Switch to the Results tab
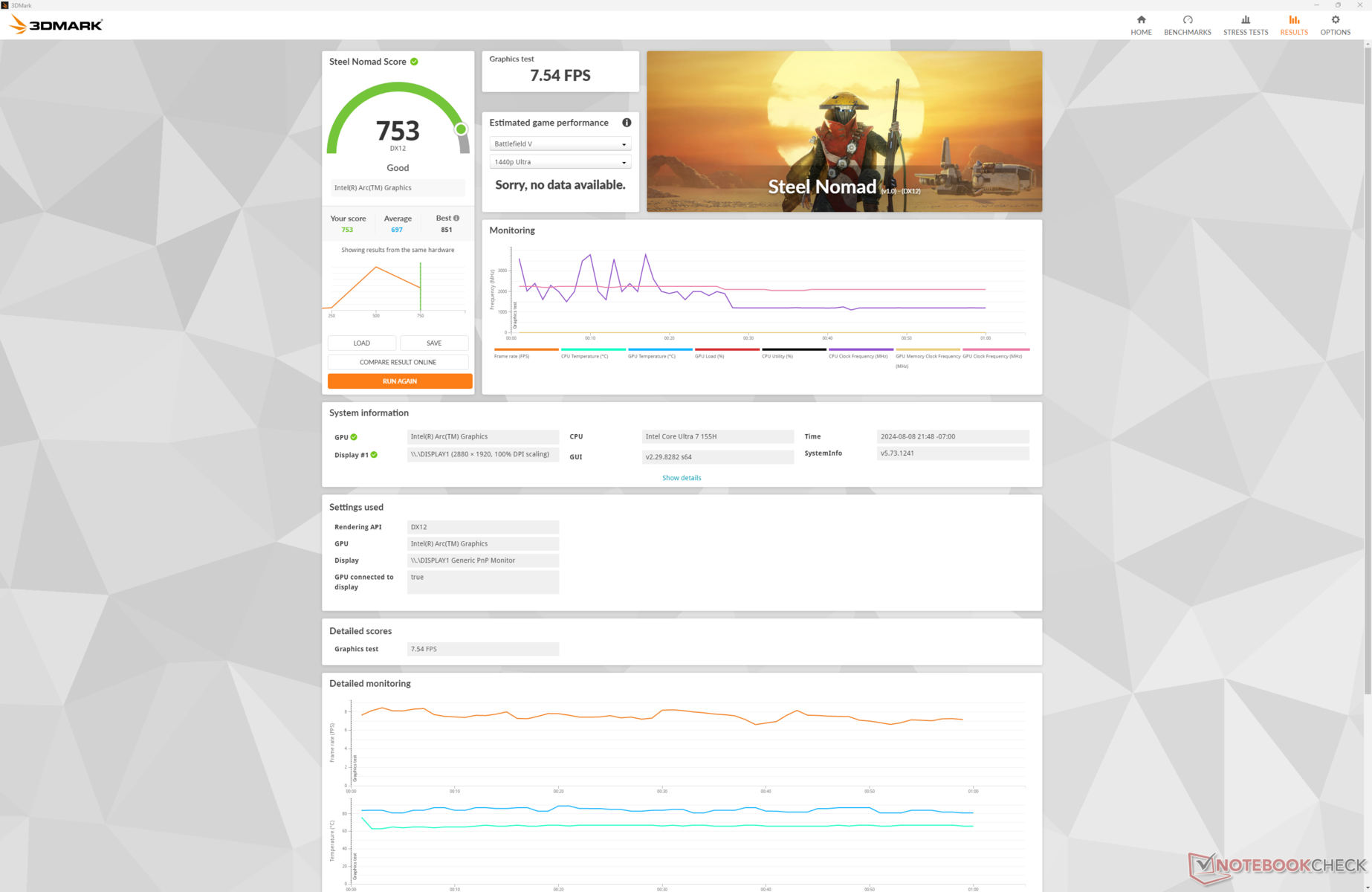1372x892 pixels. pos(1293,25)
